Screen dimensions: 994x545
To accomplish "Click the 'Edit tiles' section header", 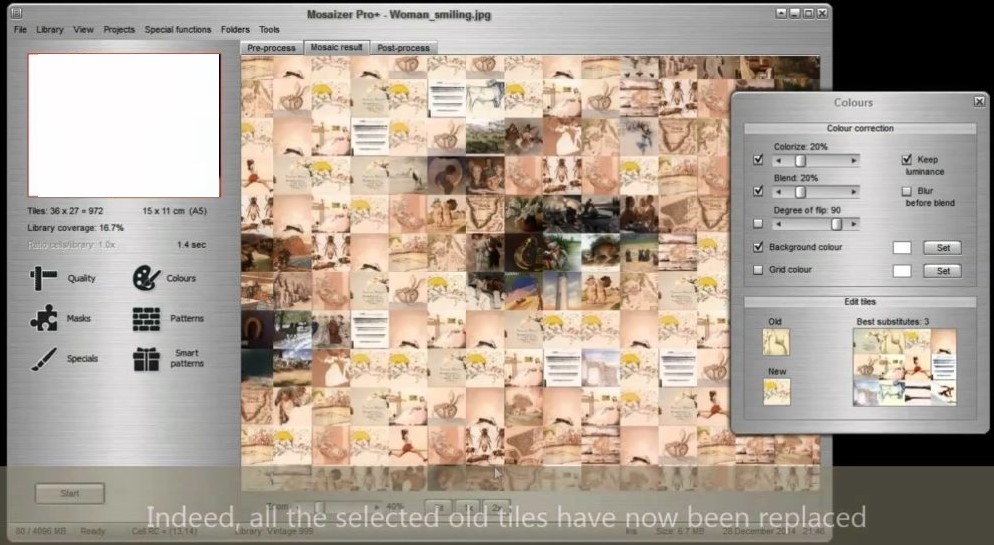I will [860, 302].
